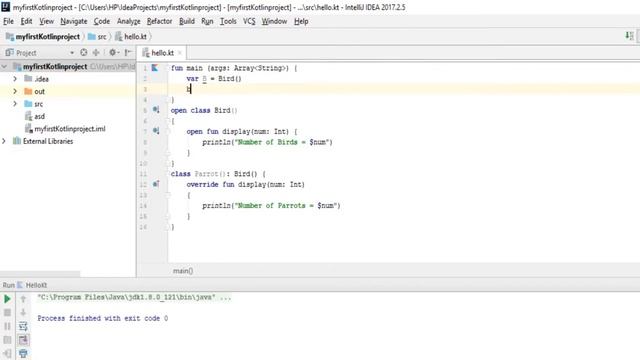The width and height of the screenshot is (640, 360).
Task: Click the hello.kt breadcrumb in navigation bar
Action: tap(131, 37)
